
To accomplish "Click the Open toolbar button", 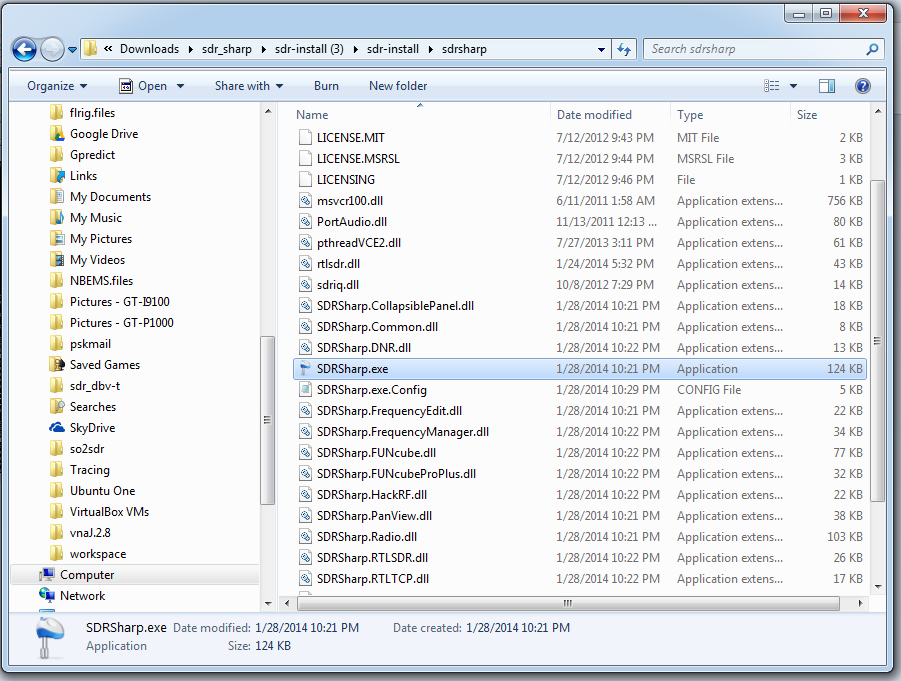I will (143, 86).
